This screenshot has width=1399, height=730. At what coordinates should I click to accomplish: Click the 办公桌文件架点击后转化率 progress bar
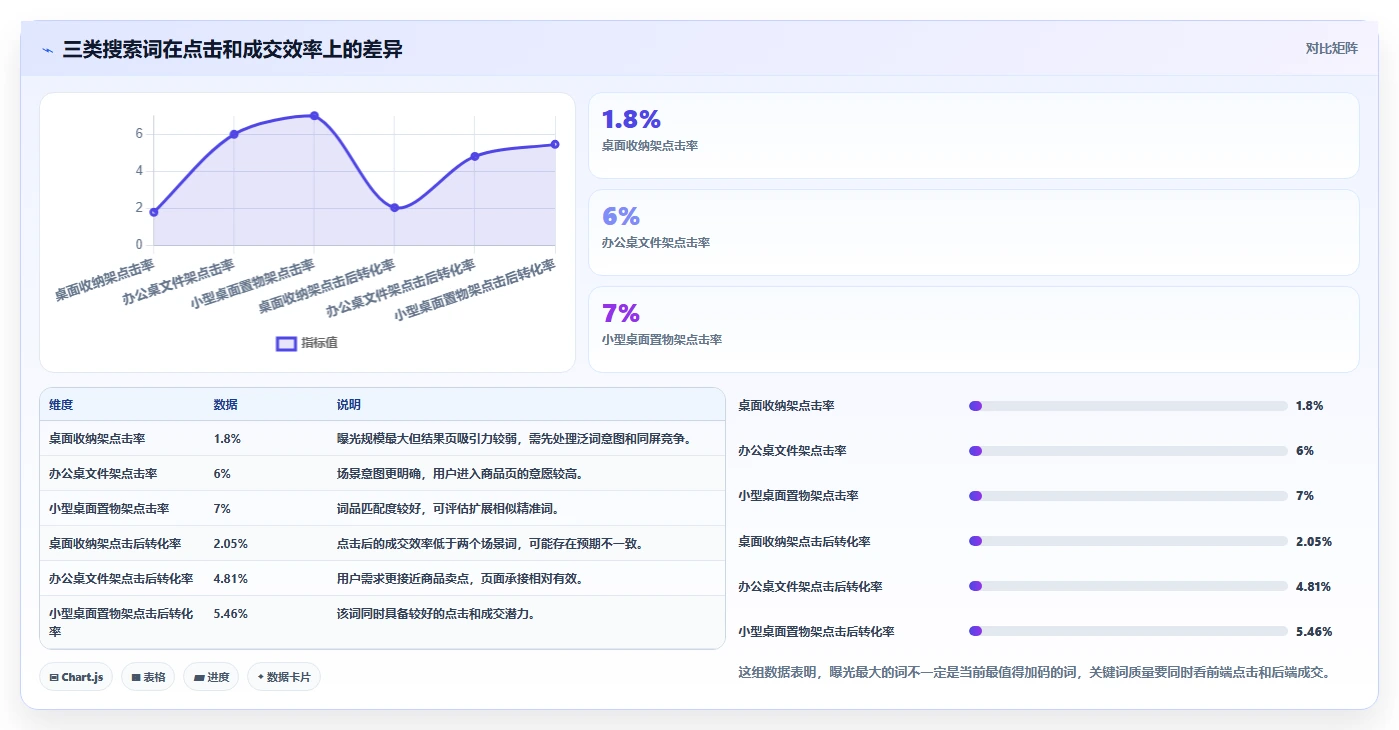point(1128,586)
